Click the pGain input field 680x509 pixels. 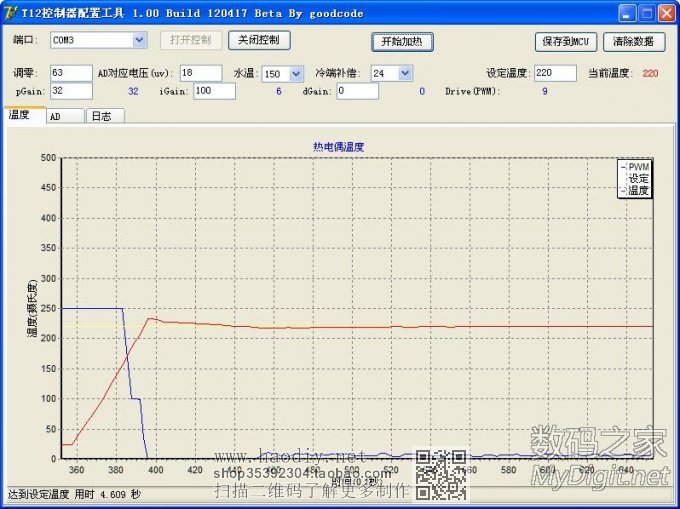pyautogui.click(x=70, y=91)
